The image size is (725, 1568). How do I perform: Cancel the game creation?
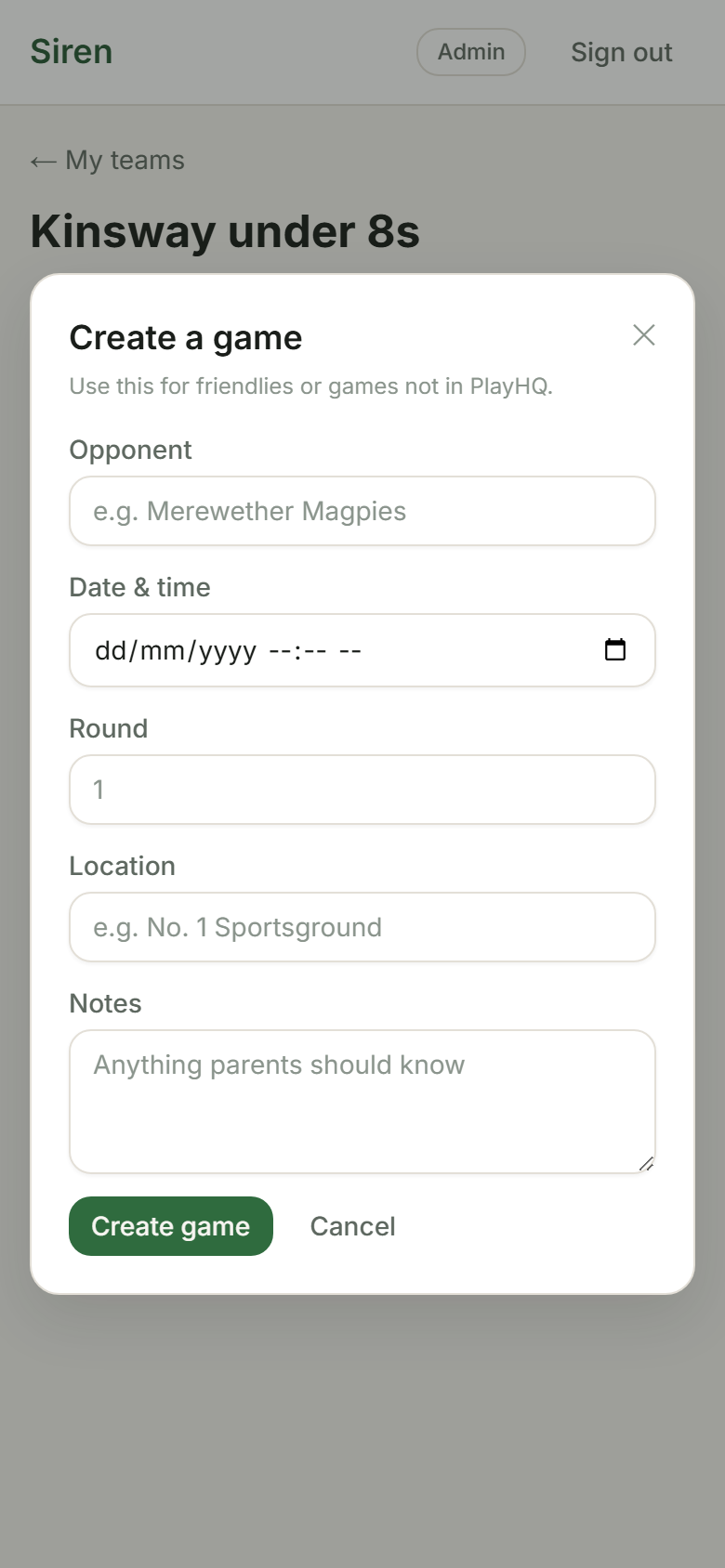pyautogui.click(x=352, y=1226)
